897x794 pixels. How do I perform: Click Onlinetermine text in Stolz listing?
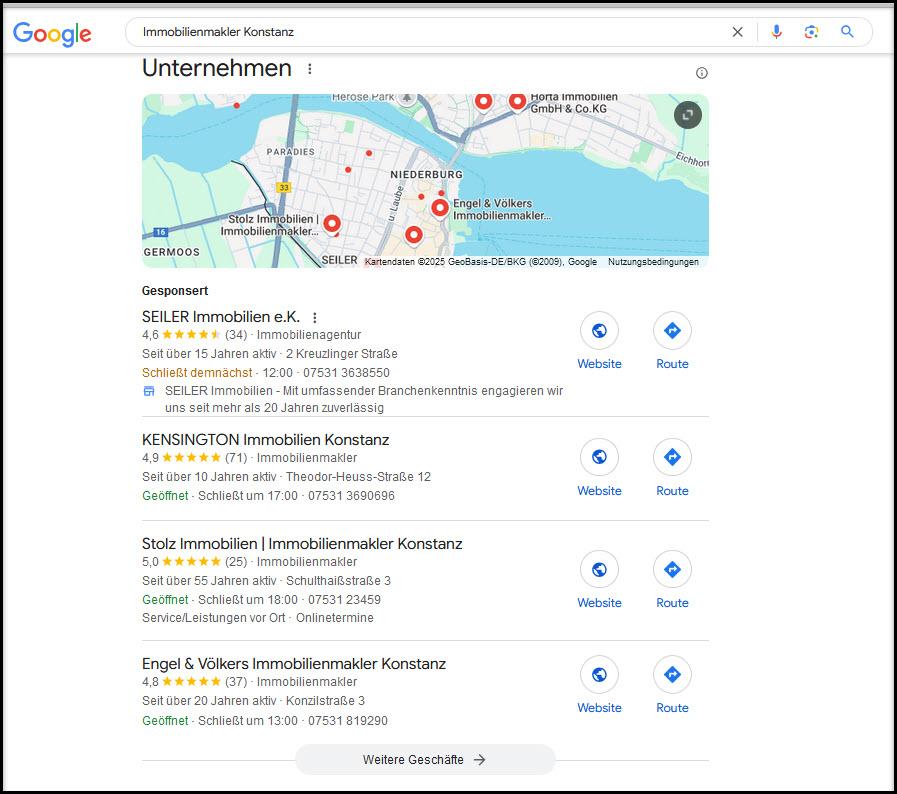pyautogui.click(x=335, y=618)
